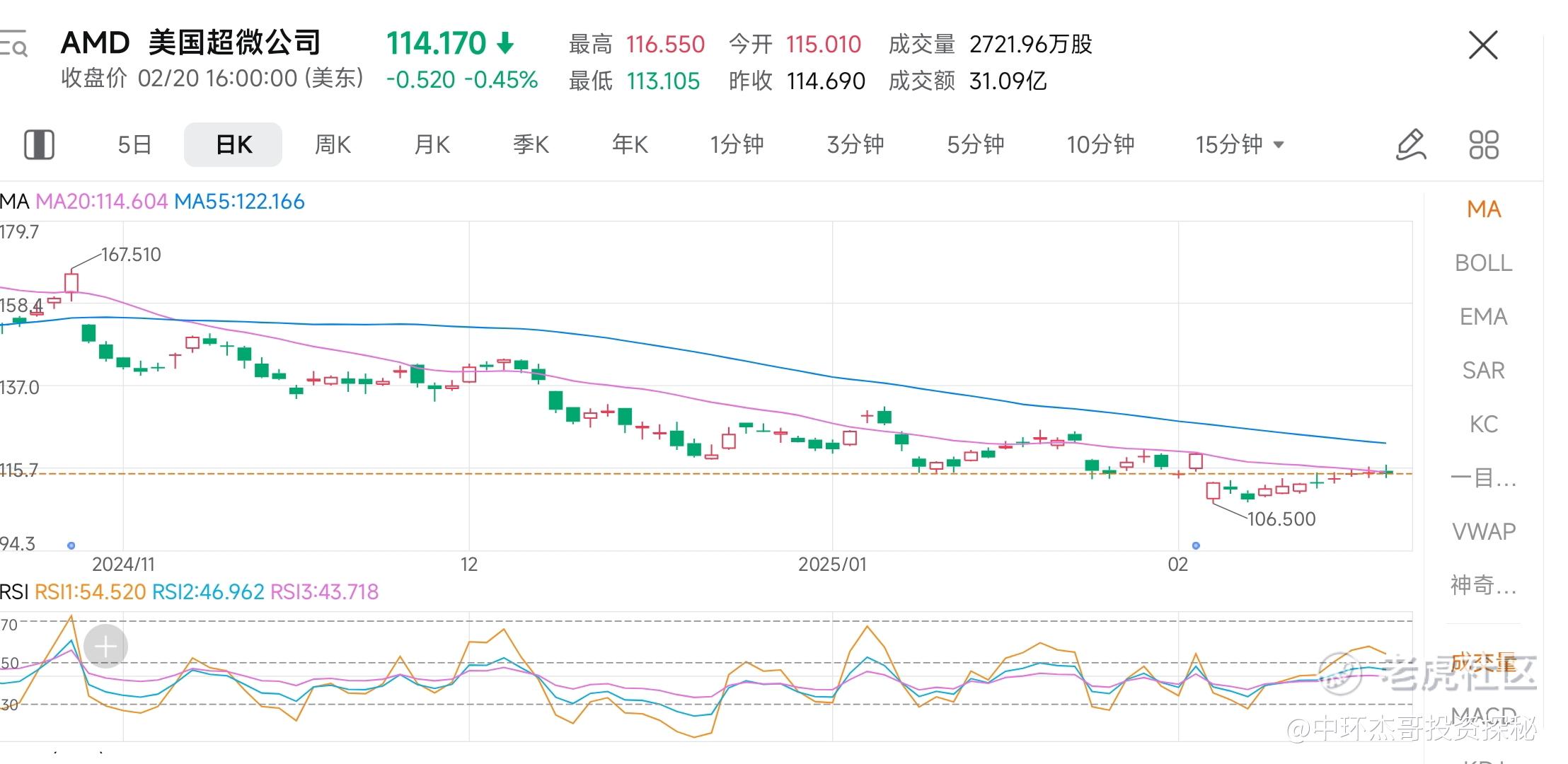
Task: Click the 167.510 high price annotation
Action: pyautogui.click(x=131, y=255)
